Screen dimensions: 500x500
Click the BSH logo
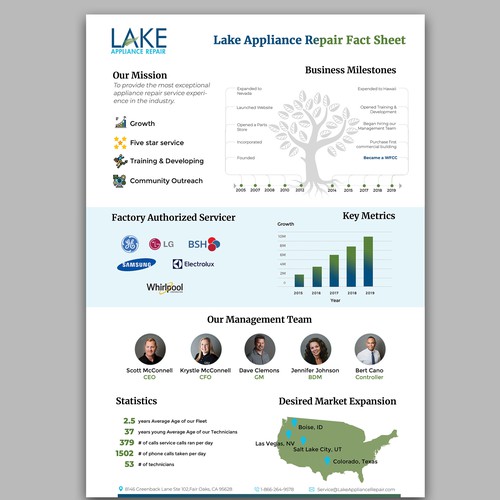tap(204, 244)
